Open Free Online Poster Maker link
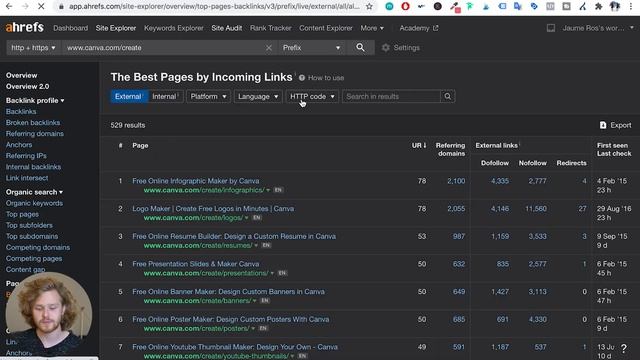Viewport: 640px width, 360px height. tap(231, 319)
